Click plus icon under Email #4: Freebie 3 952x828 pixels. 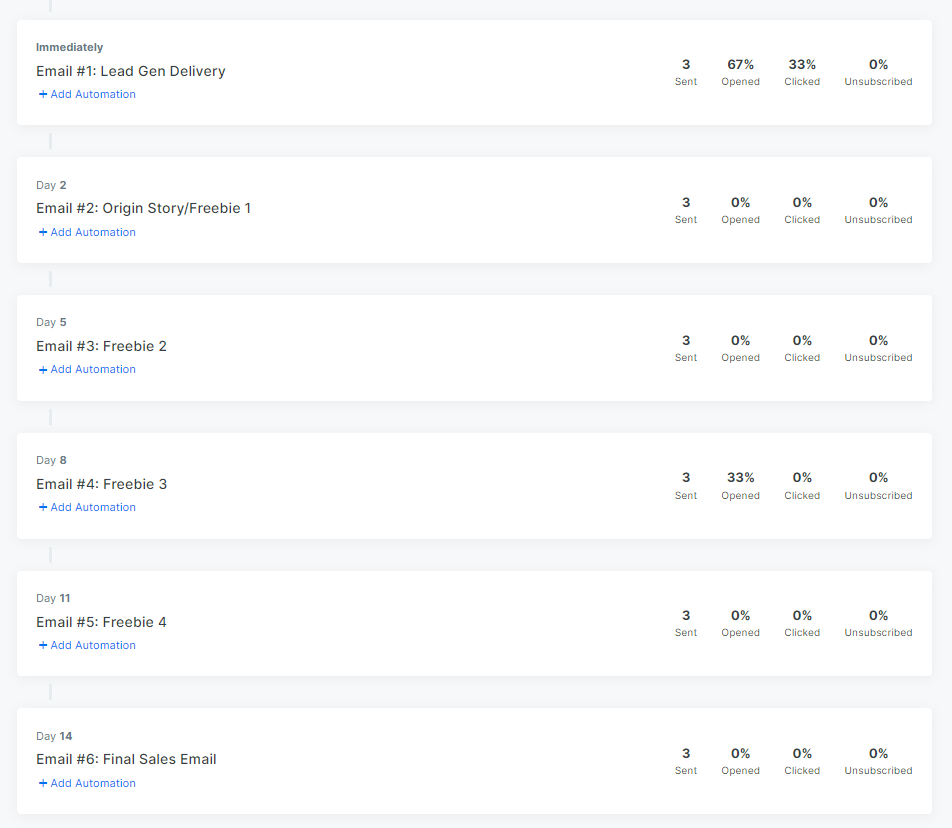pyautogui.click(x=43, y=508)
